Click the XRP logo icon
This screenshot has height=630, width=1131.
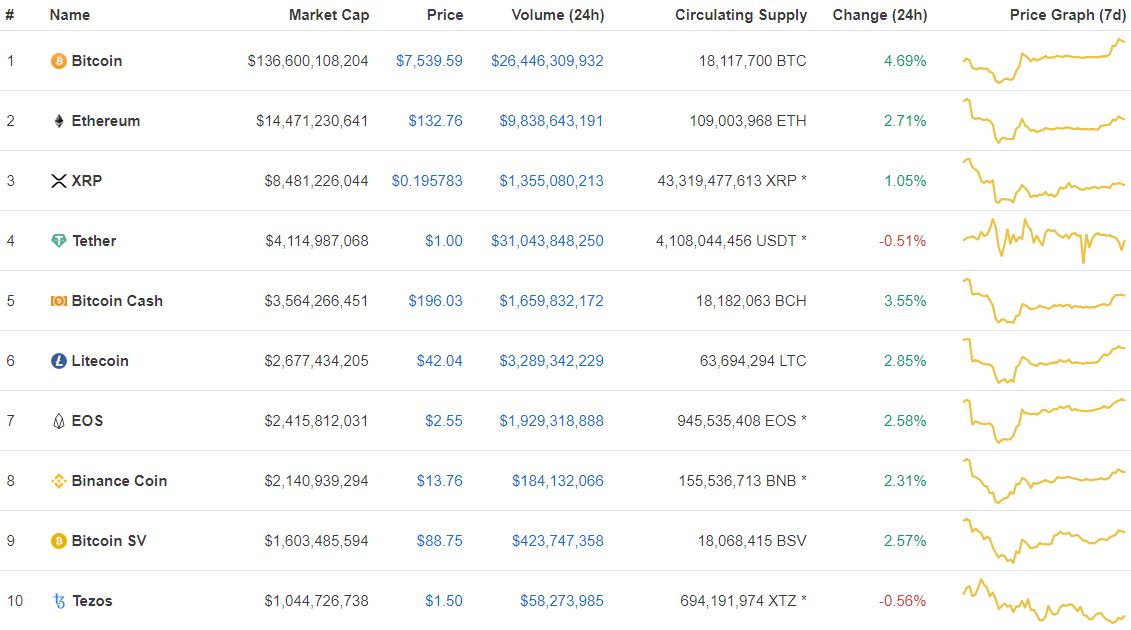coord(58,181)
